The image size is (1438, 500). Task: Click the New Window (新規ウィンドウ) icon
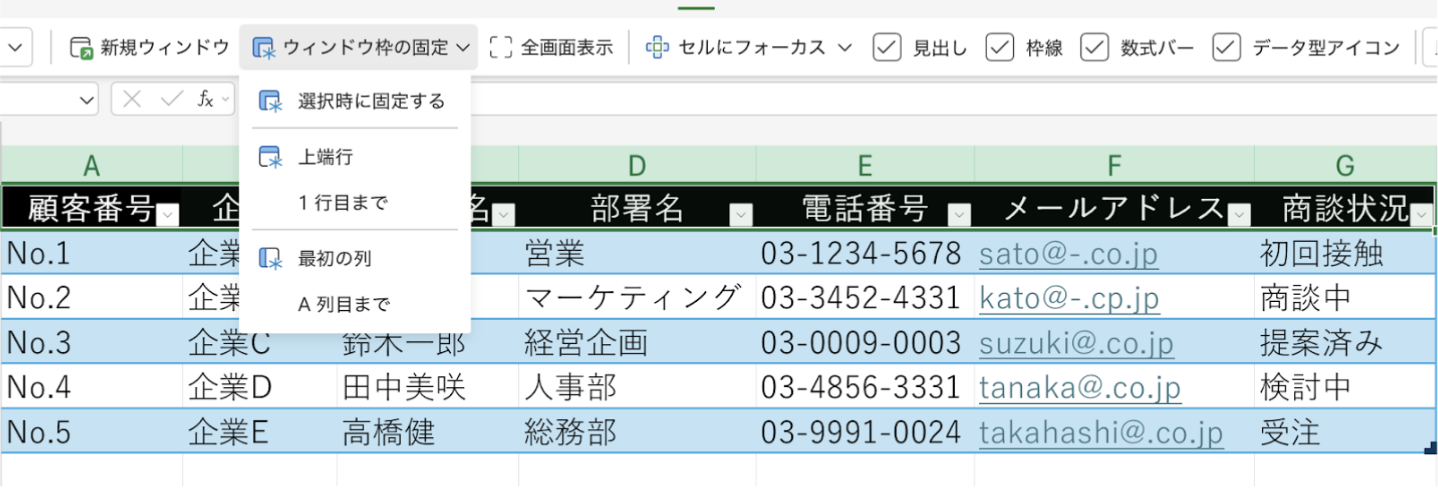coord(82,47)
